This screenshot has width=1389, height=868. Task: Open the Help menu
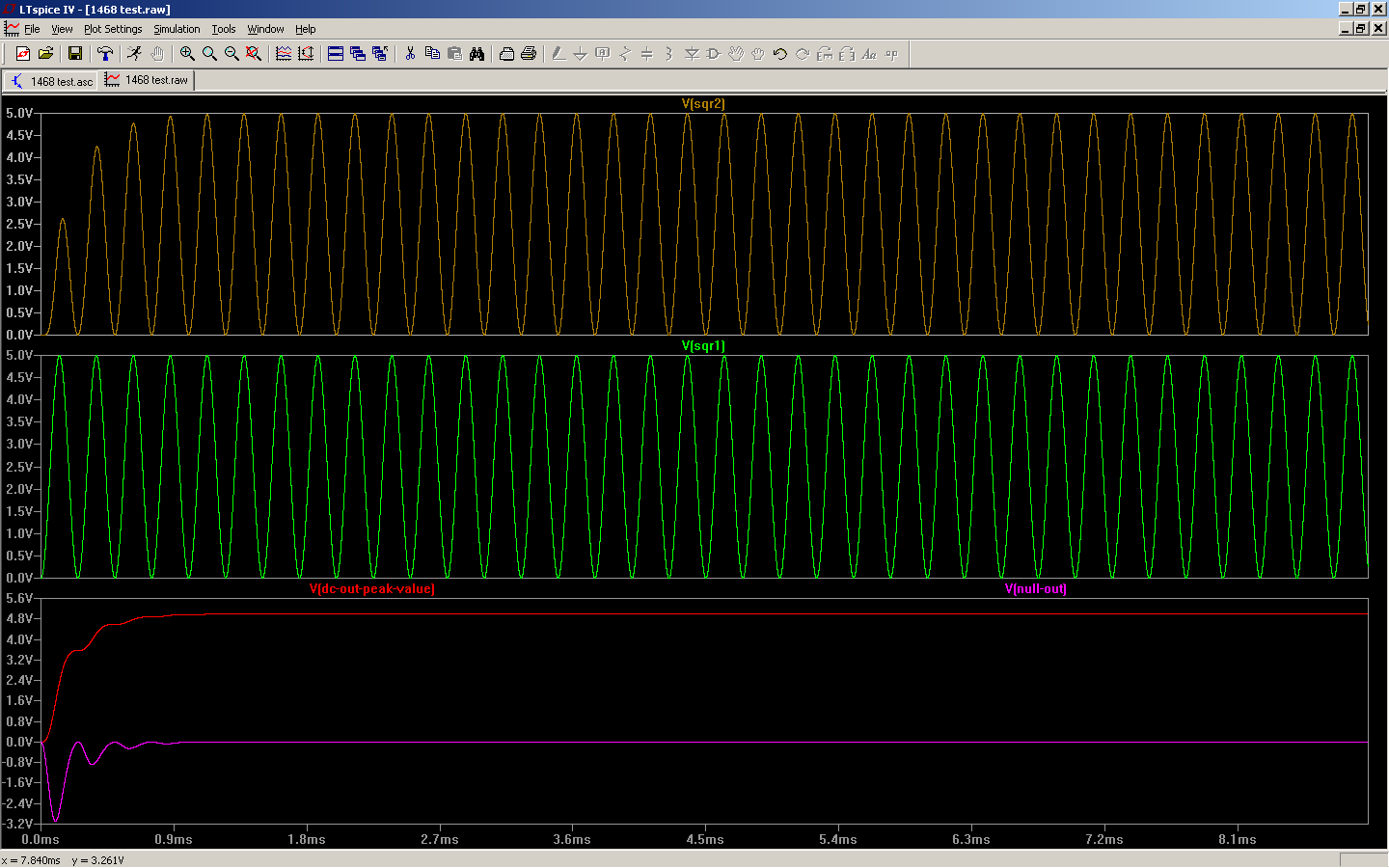tap(305, 29)
